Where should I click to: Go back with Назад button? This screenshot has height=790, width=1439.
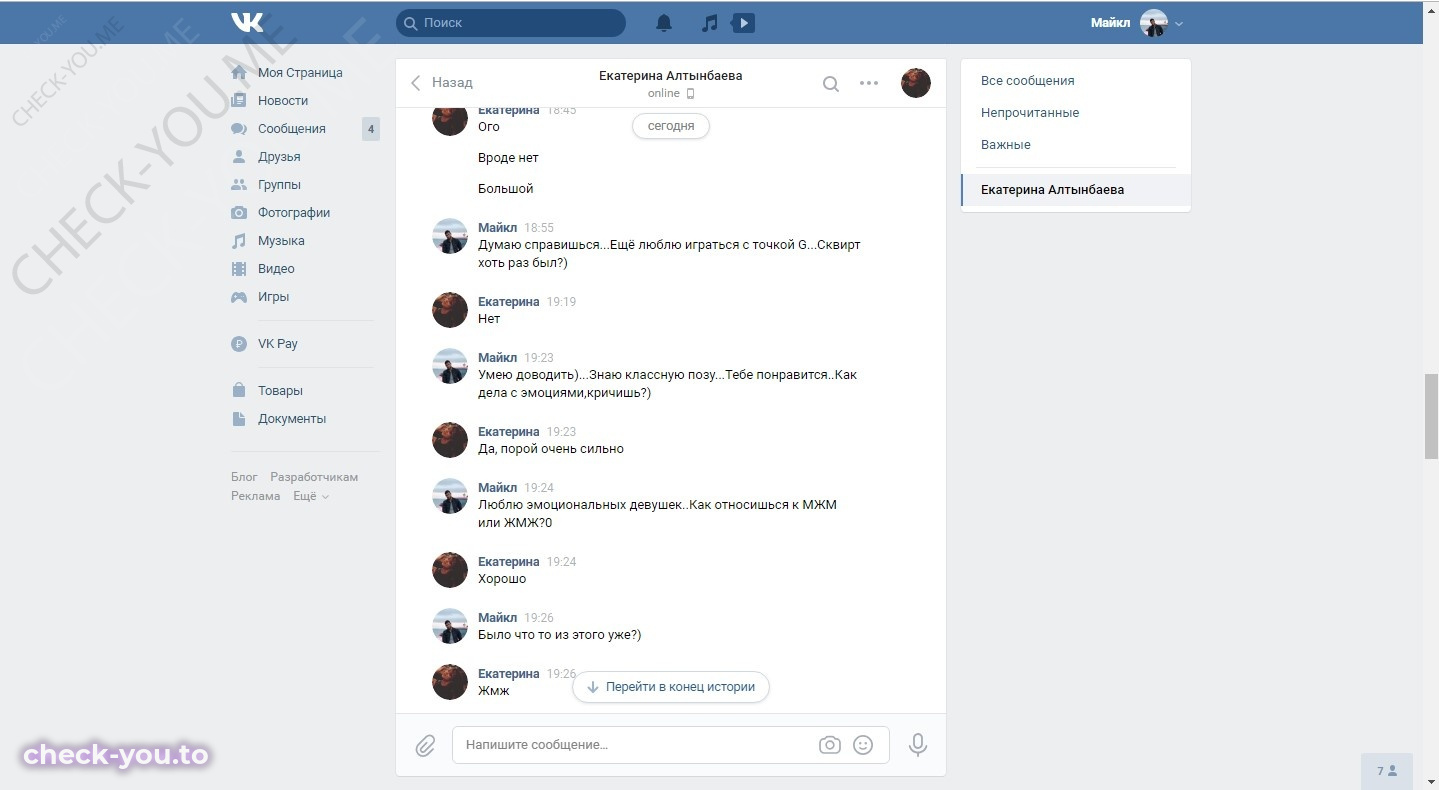[442, 83]
